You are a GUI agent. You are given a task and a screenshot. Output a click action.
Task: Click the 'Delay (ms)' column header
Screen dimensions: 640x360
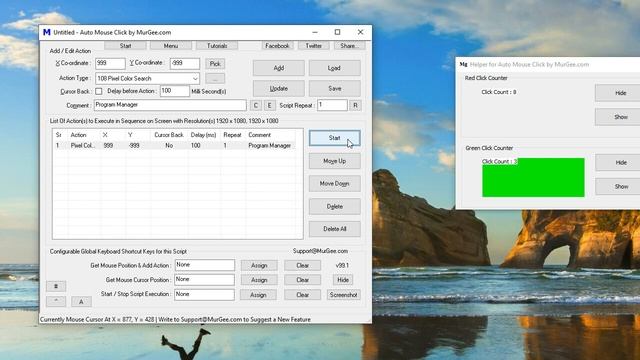click(204, 135)
